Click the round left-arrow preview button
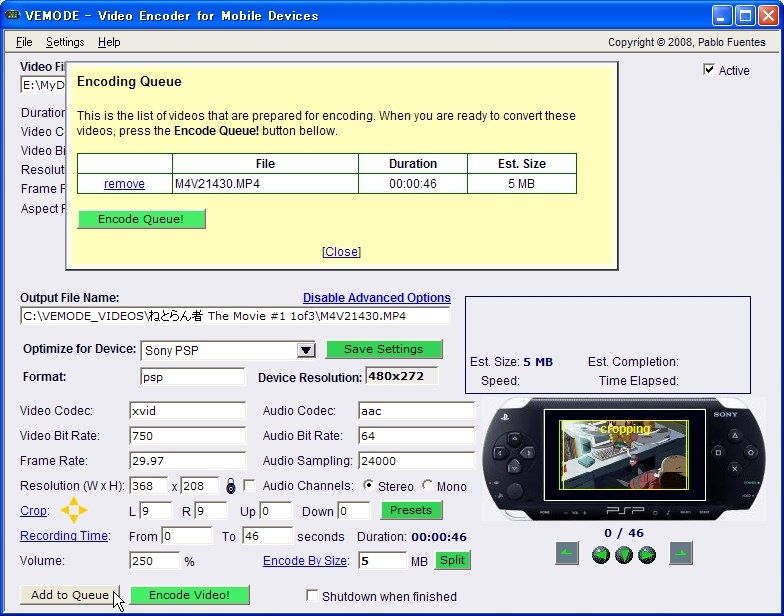Screen dimensions: 784x616 [x=600, y=554]
